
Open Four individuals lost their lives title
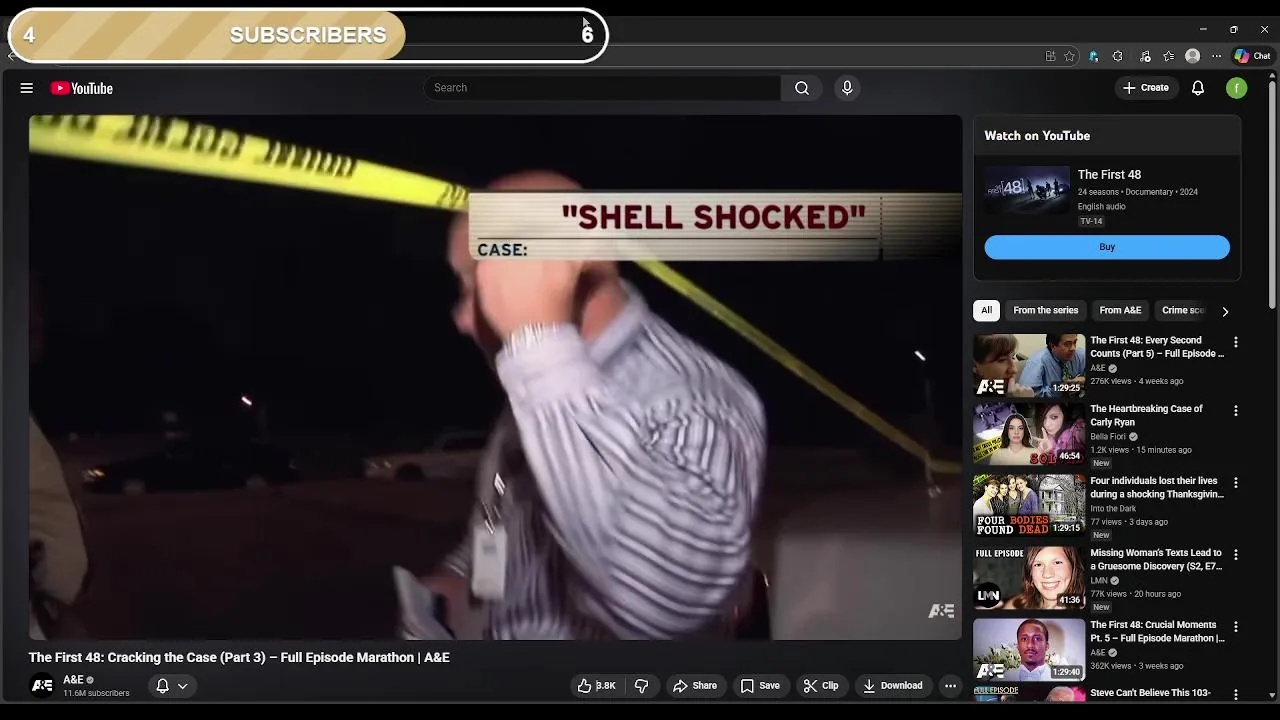click(1157, 487)
